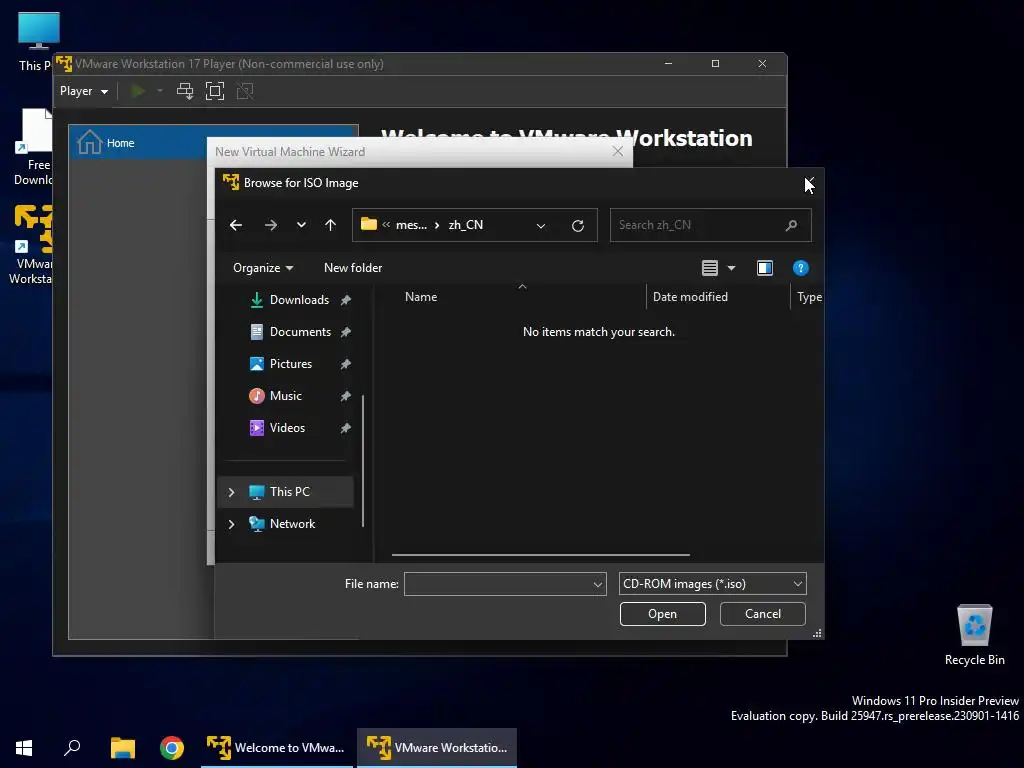This screenshot has height=768, width=1024.
Task: Go forward in Browse for ISO dialog
Action: 270,225
